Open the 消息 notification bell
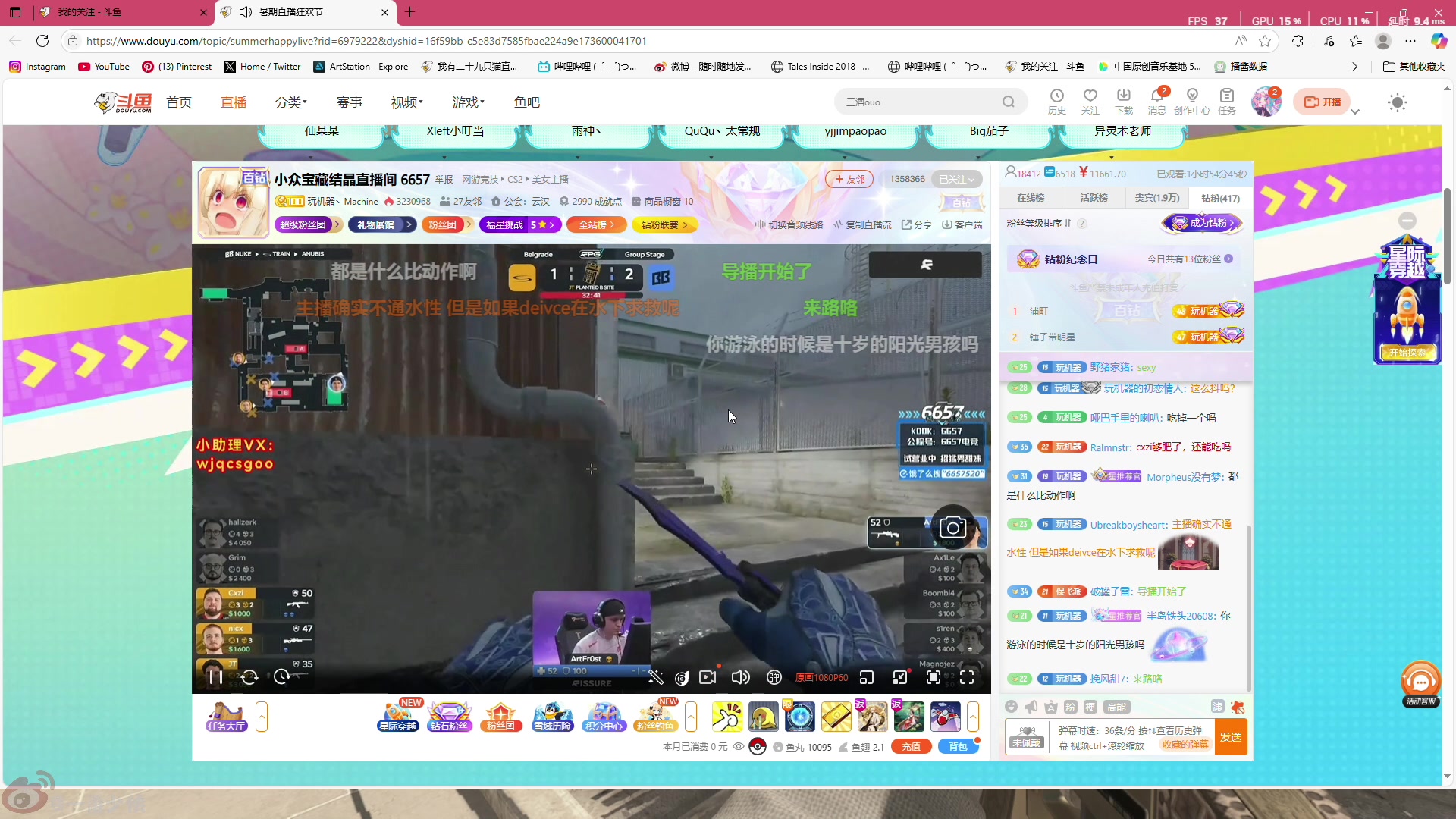This screenshot has width=1456, height=819. coord(1157,102)
